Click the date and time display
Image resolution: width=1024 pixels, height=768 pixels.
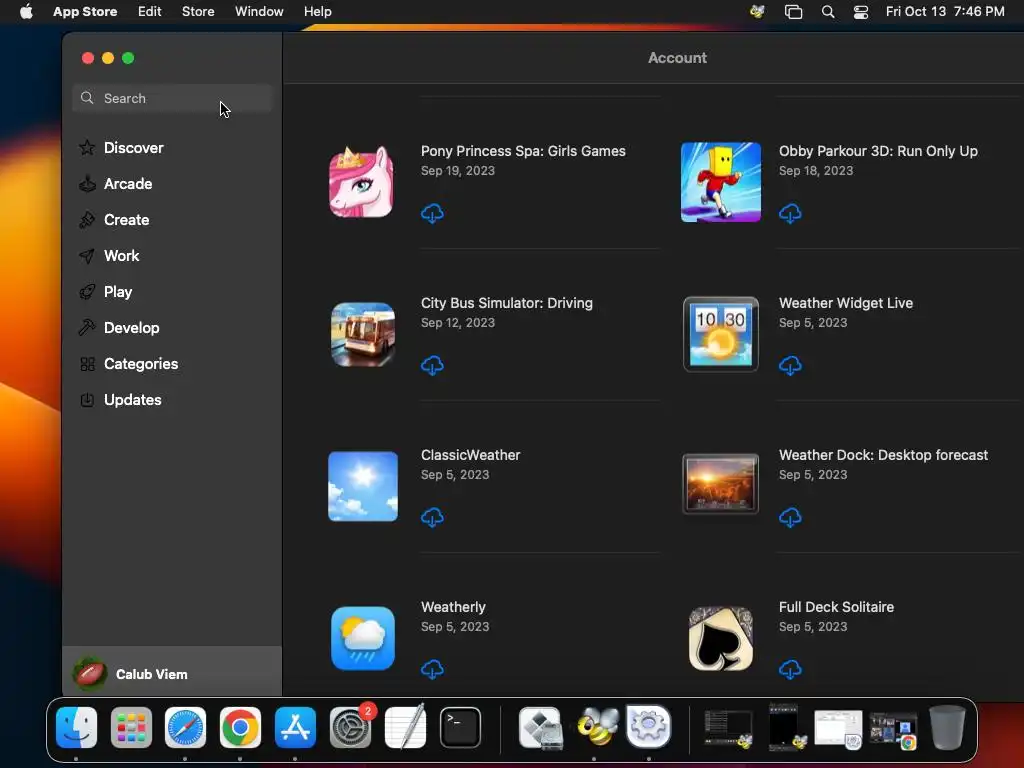click(945, 11)
